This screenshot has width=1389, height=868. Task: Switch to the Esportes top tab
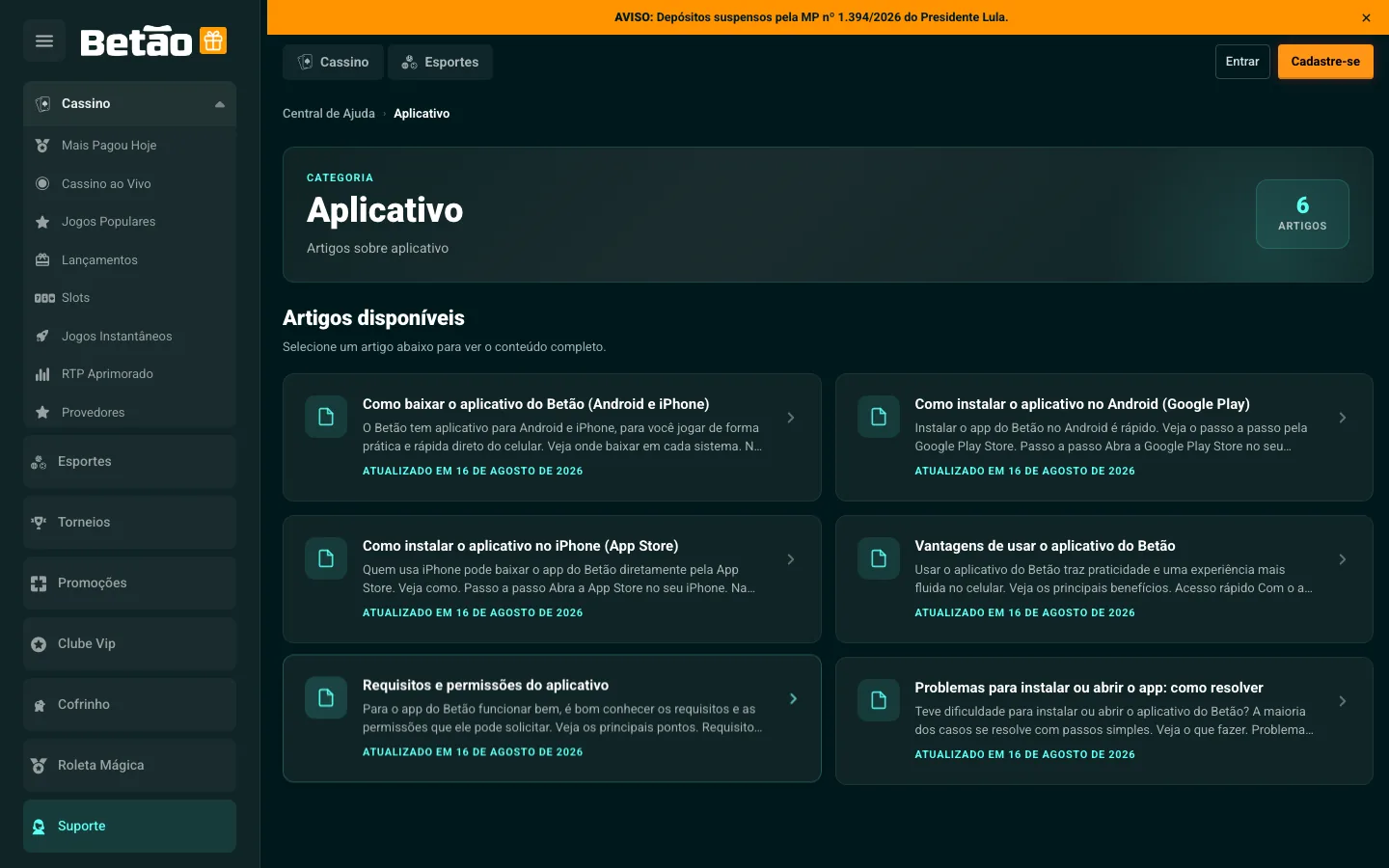click(x=440, y=62)
